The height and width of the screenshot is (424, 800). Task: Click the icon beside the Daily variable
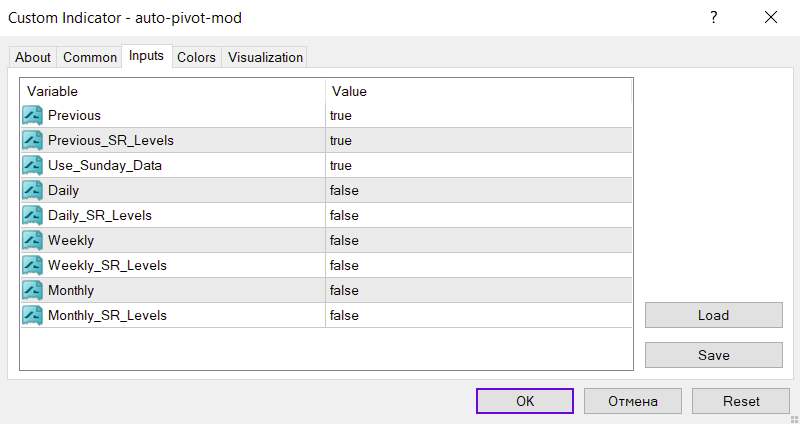[32, 190]
